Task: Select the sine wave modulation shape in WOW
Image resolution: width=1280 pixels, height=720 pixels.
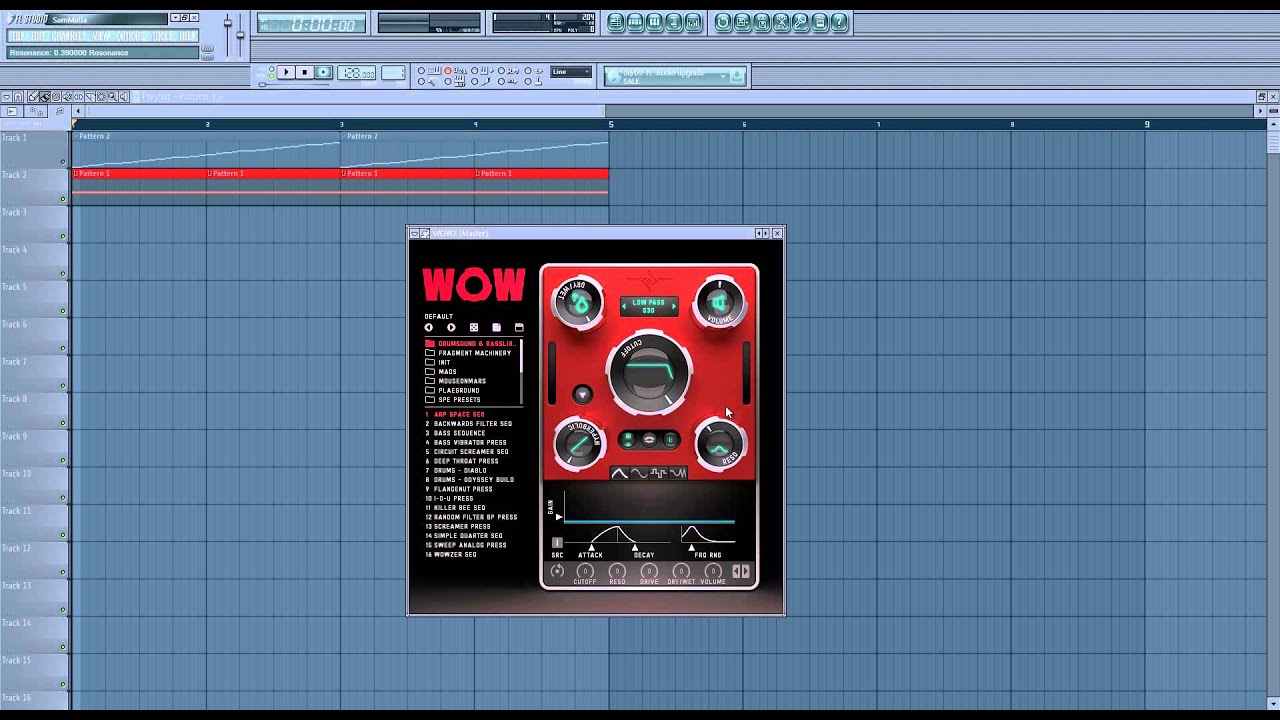Action: (x=639, y=473)
